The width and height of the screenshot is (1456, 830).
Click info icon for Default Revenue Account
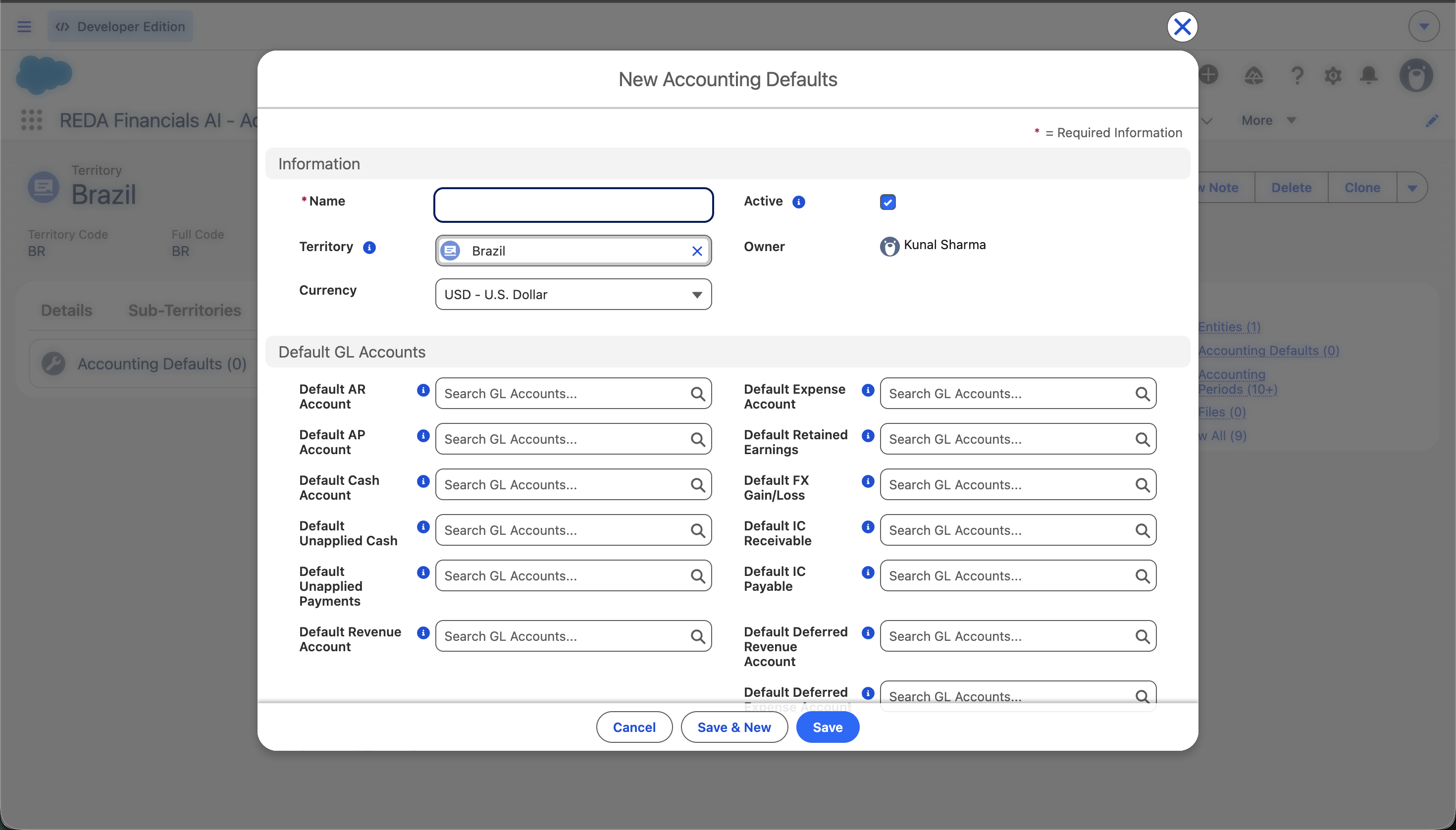(x=423, y=633)
